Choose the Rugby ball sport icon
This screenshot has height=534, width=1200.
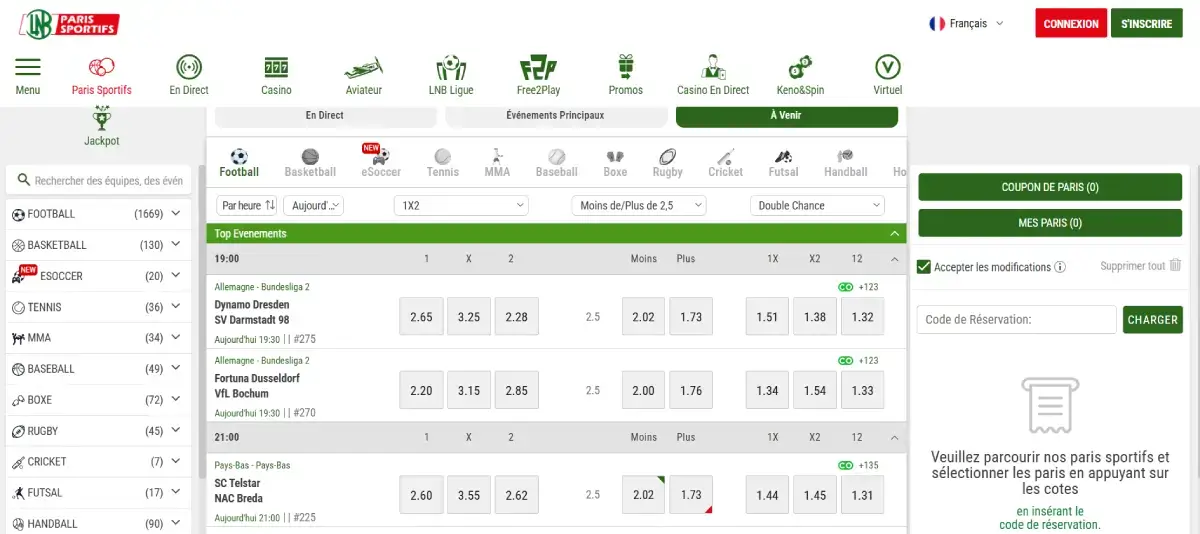coord(667,157)
